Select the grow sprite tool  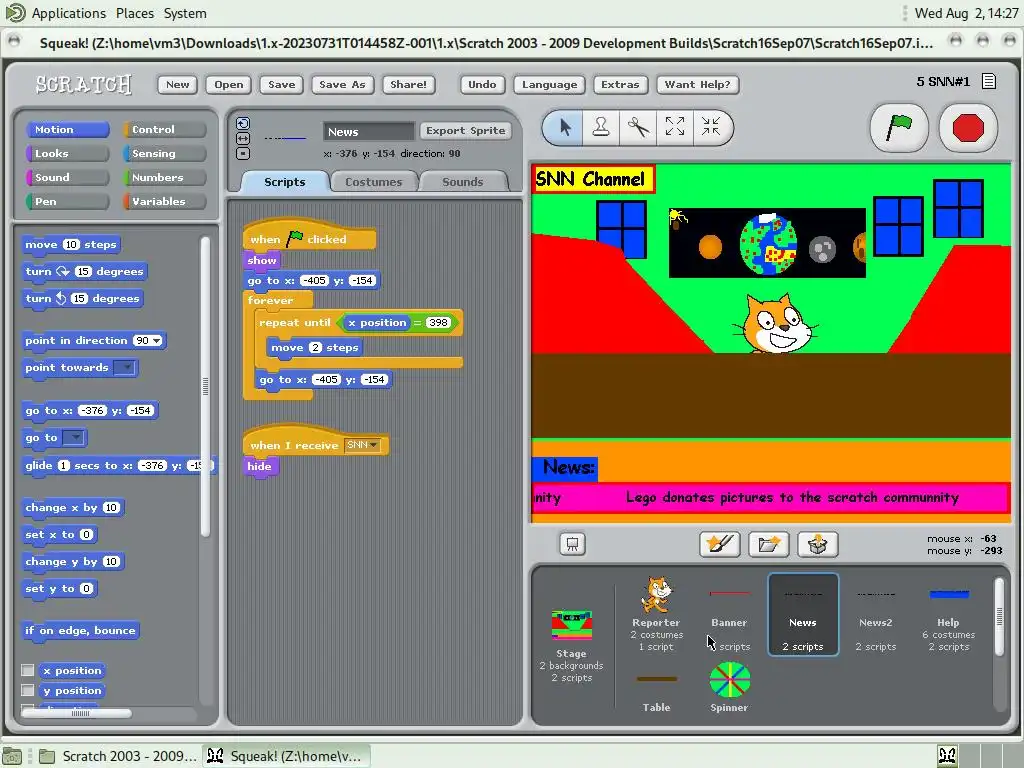pyautogui.click(x=675, y=127)
